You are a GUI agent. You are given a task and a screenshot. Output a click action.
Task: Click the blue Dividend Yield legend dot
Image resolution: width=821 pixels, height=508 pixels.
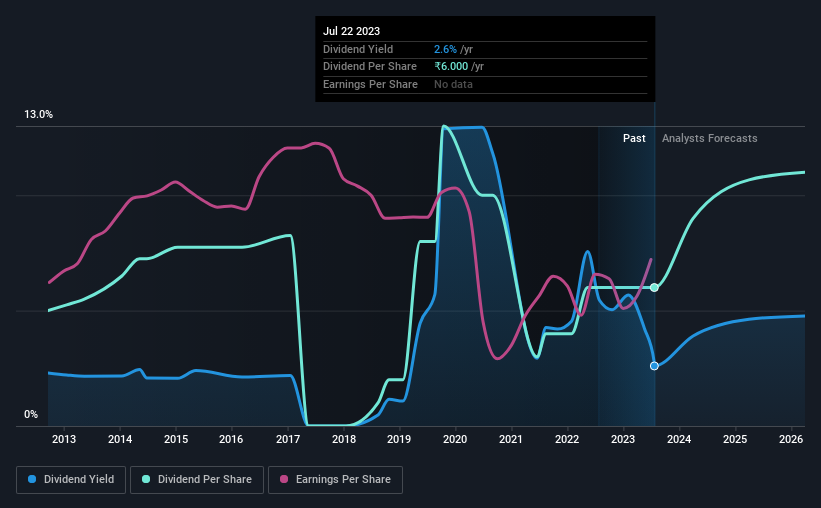click(x=32, y=479)
